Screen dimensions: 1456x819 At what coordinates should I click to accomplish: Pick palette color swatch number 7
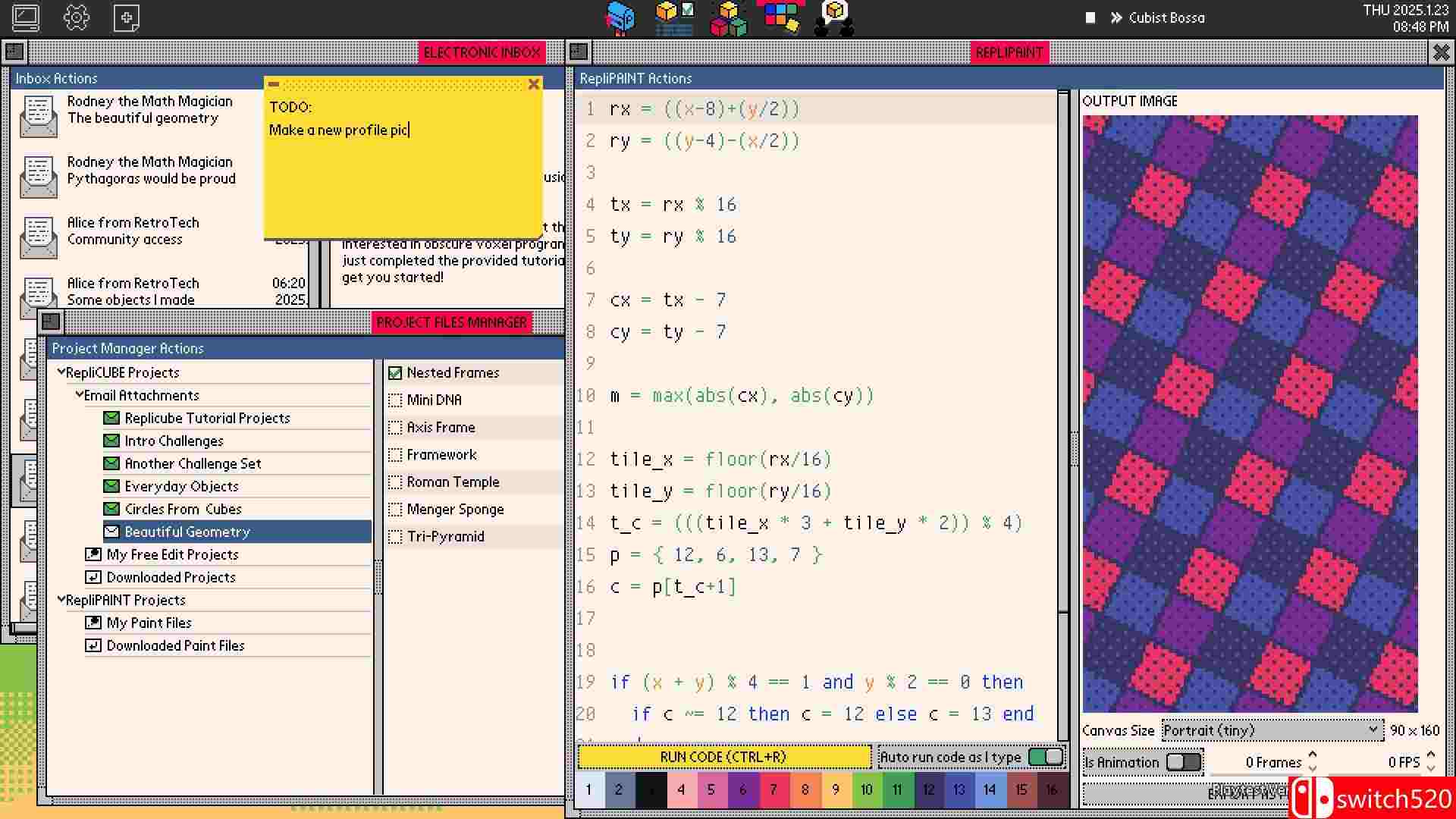[x=773, y=789]
